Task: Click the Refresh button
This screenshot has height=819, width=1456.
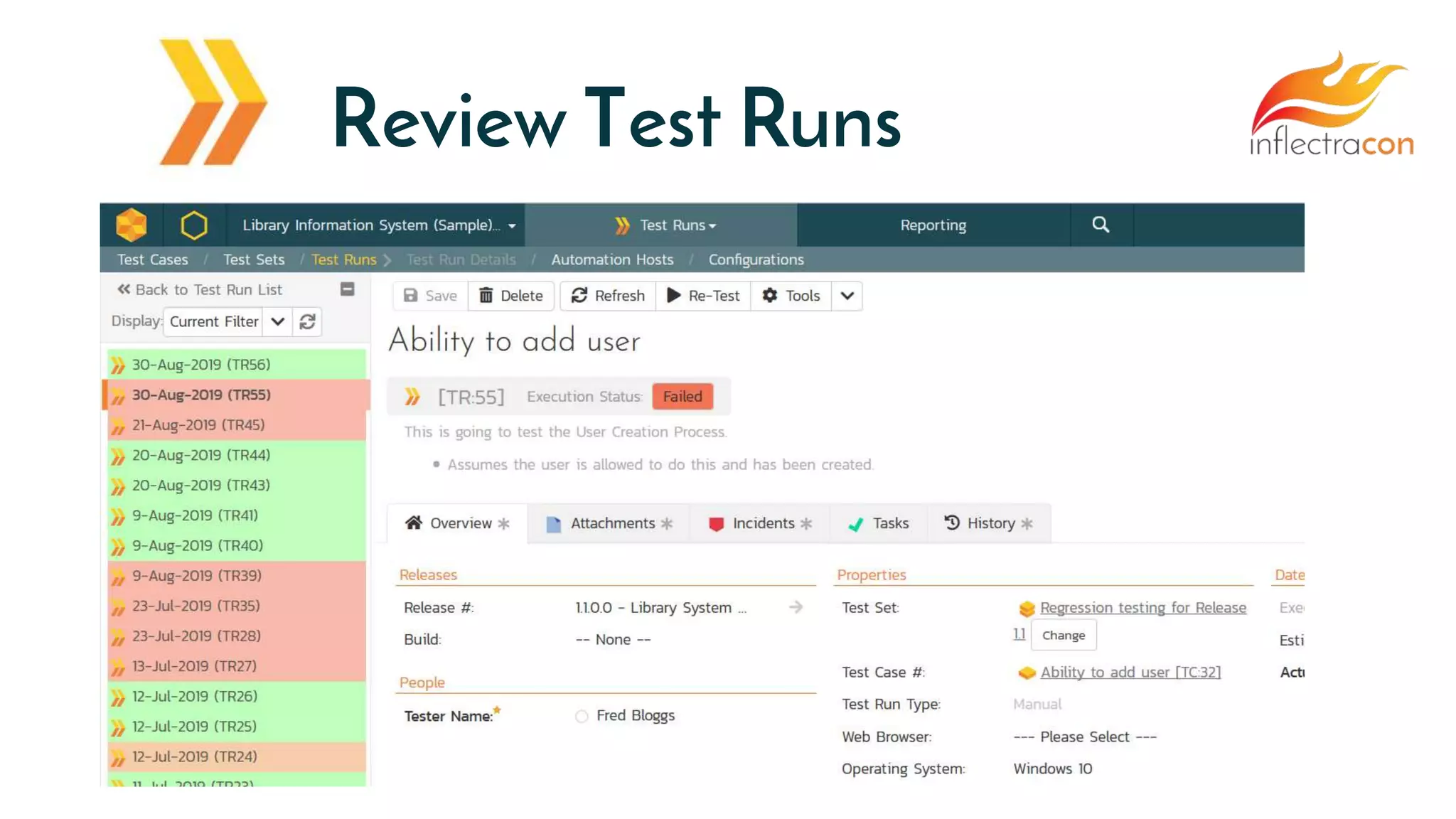Action: tap(608, 296)
